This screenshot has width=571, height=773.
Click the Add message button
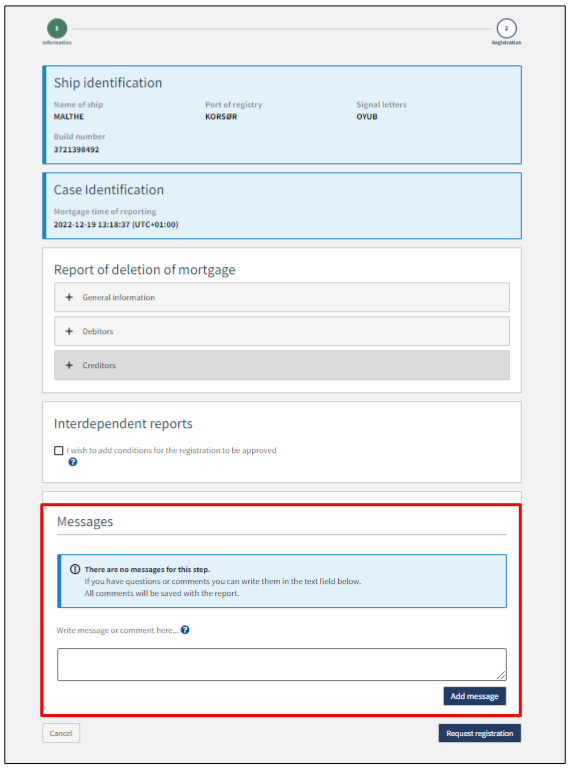[x=474, y=696]
